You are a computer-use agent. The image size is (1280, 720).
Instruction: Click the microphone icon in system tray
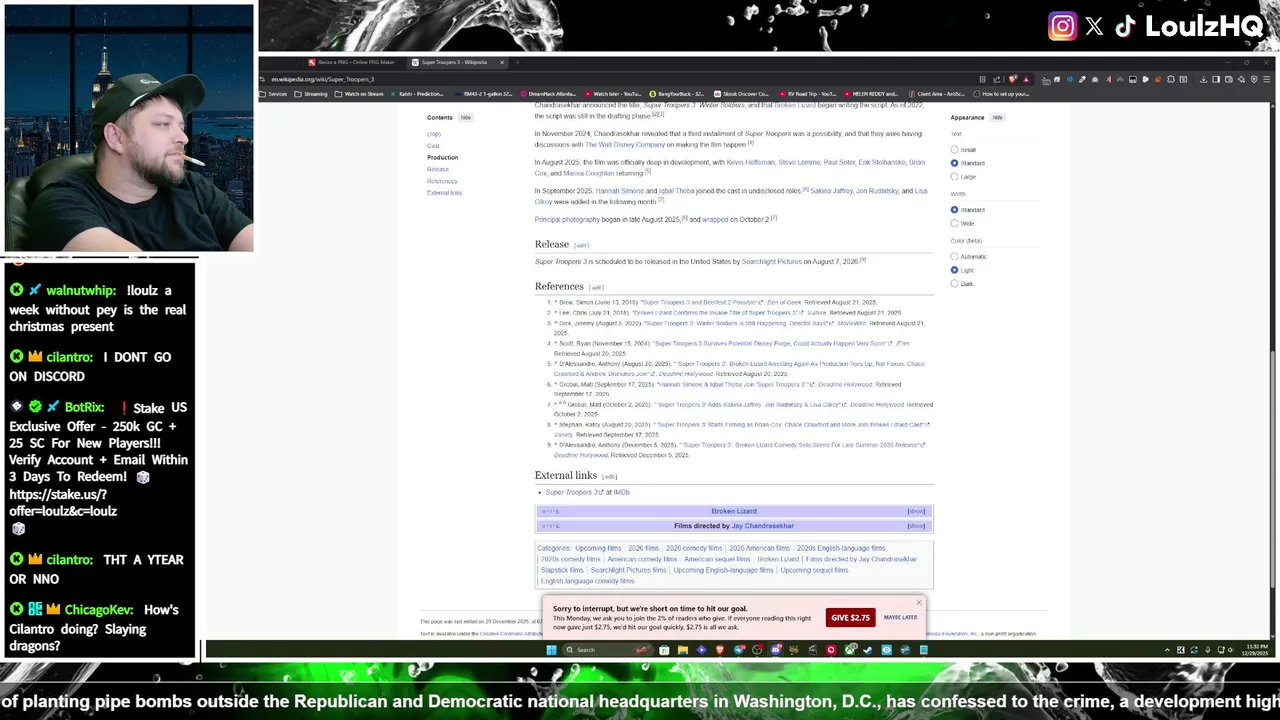point(1208,650)
